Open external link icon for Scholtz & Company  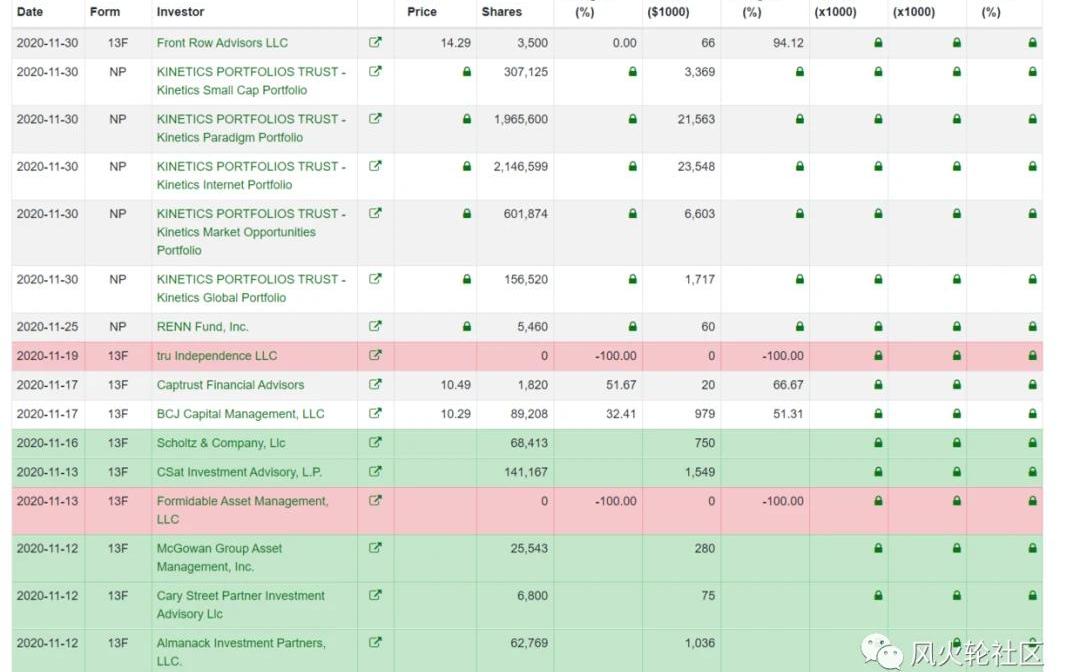[375, 443]
